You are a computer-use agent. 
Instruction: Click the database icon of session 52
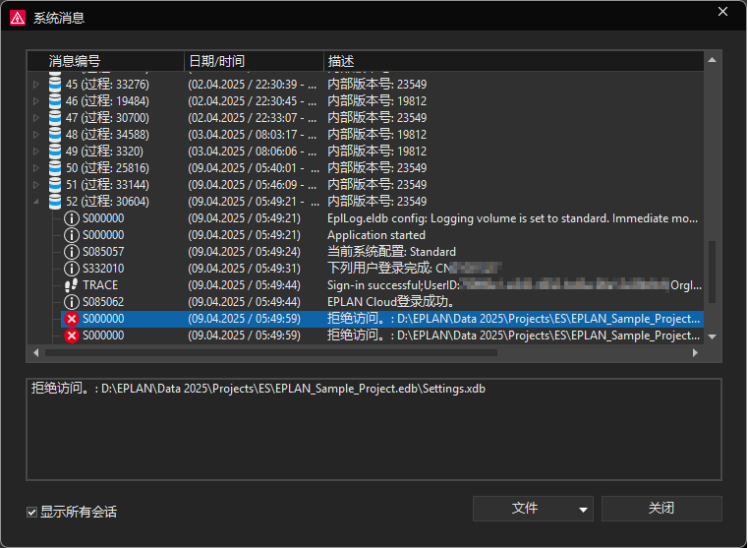coord(55,201)
